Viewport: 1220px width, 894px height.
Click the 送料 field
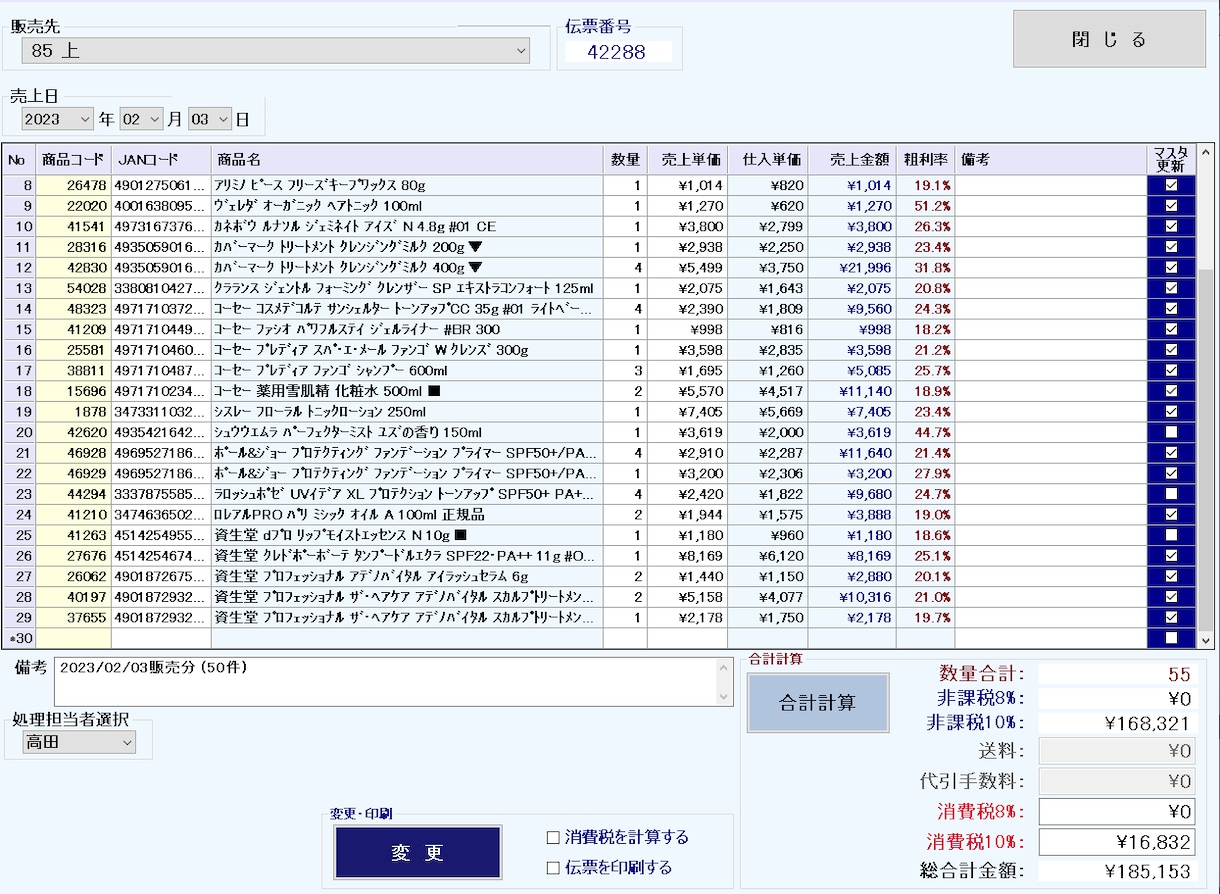[x=1117, y=751]
